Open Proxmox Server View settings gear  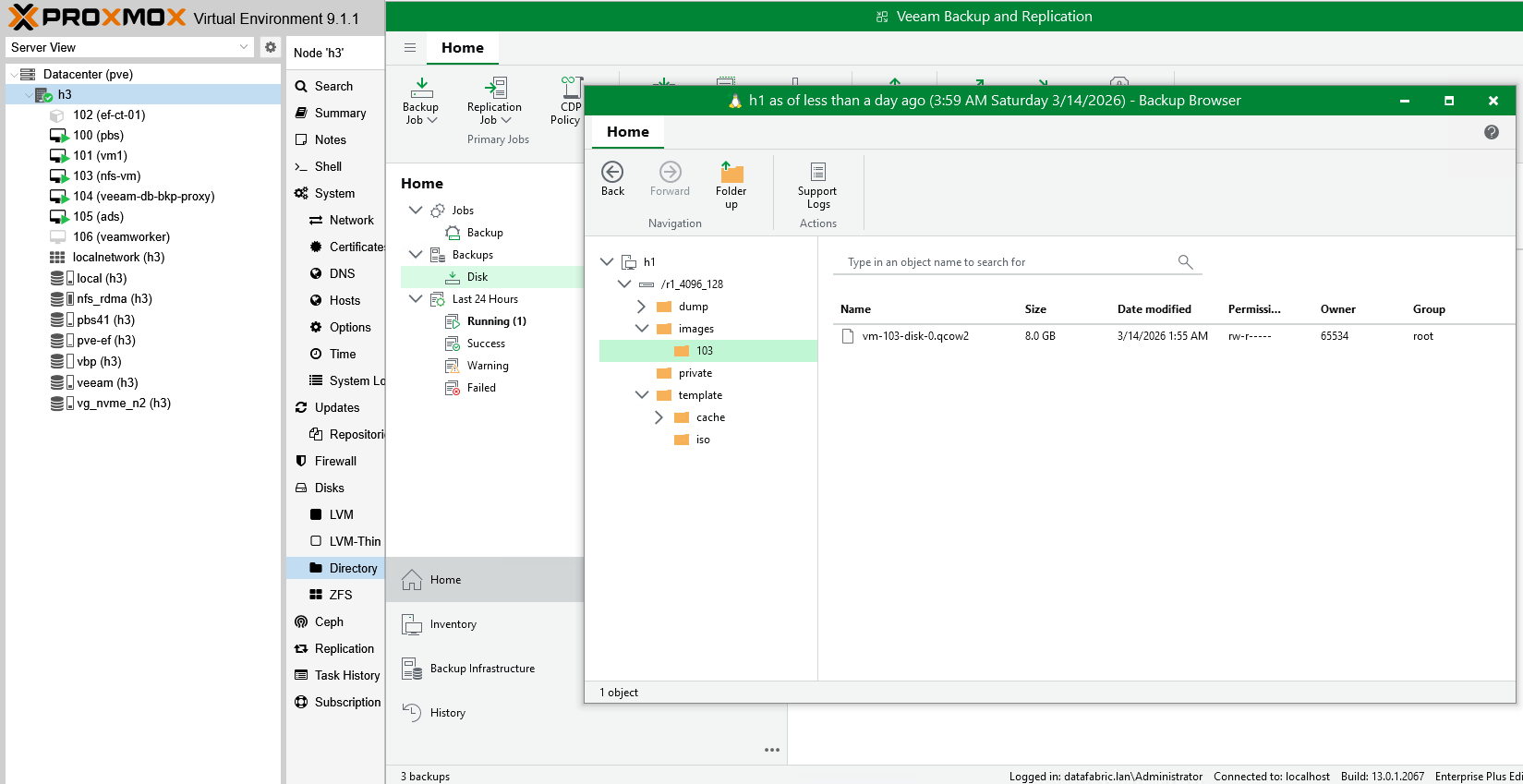point(270,47)
